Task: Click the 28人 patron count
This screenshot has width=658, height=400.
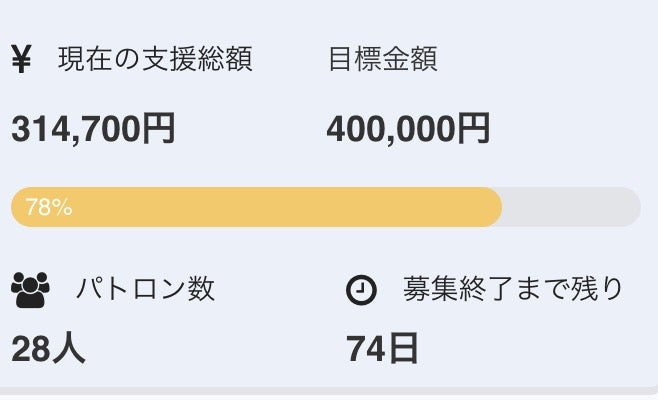Action: (48, 349)
